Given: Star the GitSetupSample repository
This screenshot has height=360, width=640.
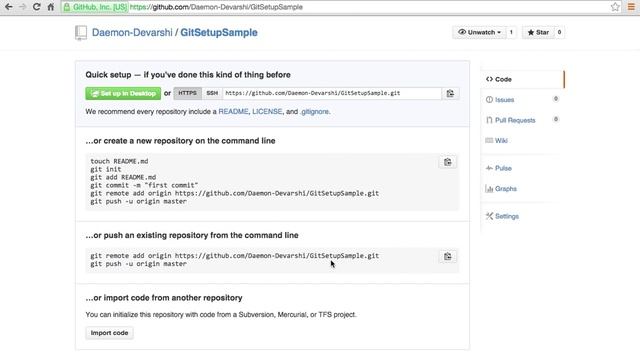Looking at the screenshot, I should 538,32.
